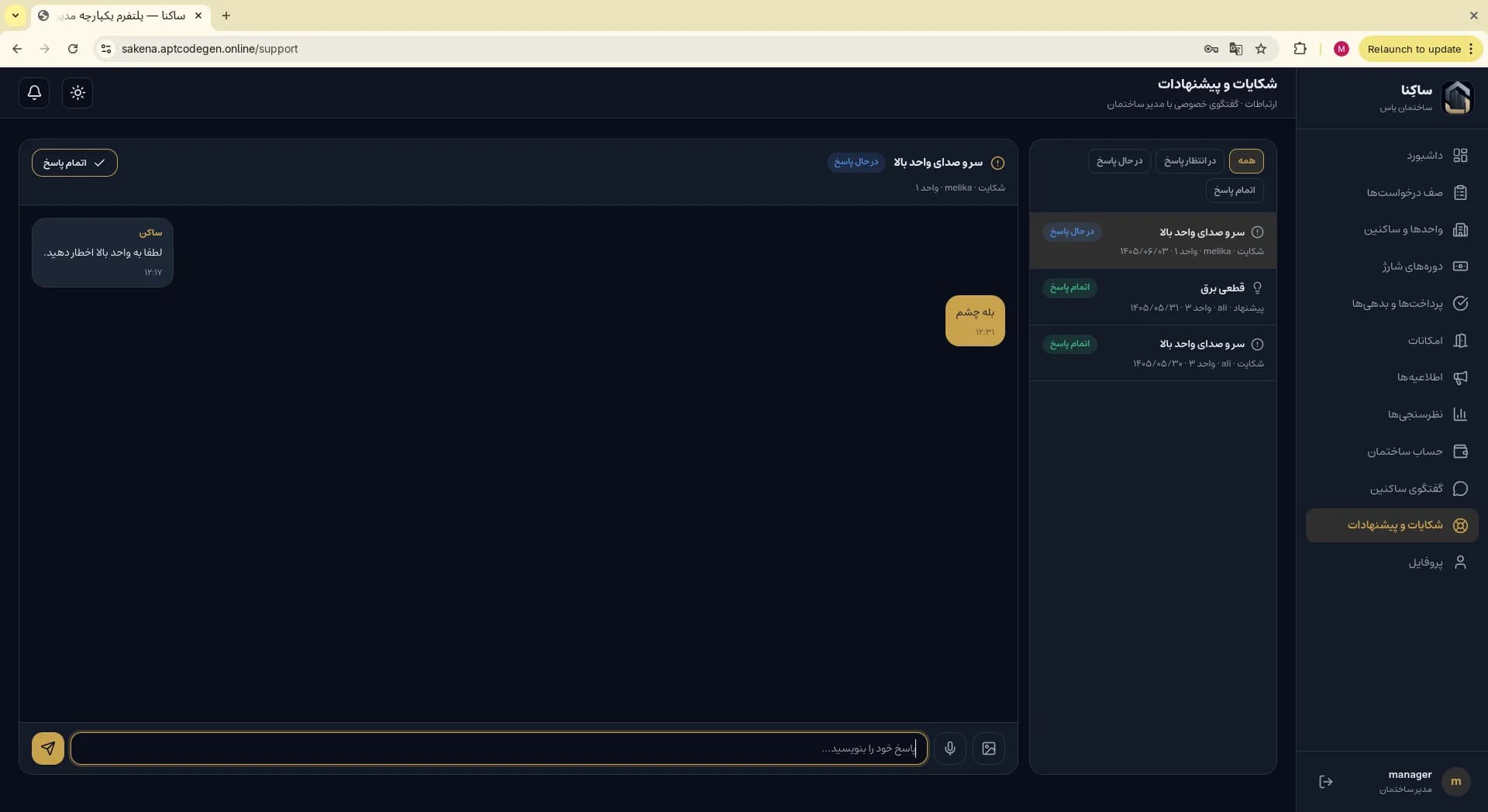Open the قطعی برق ticket
The width and height of the screenshot is (1488, 812).
point(1152,297)
